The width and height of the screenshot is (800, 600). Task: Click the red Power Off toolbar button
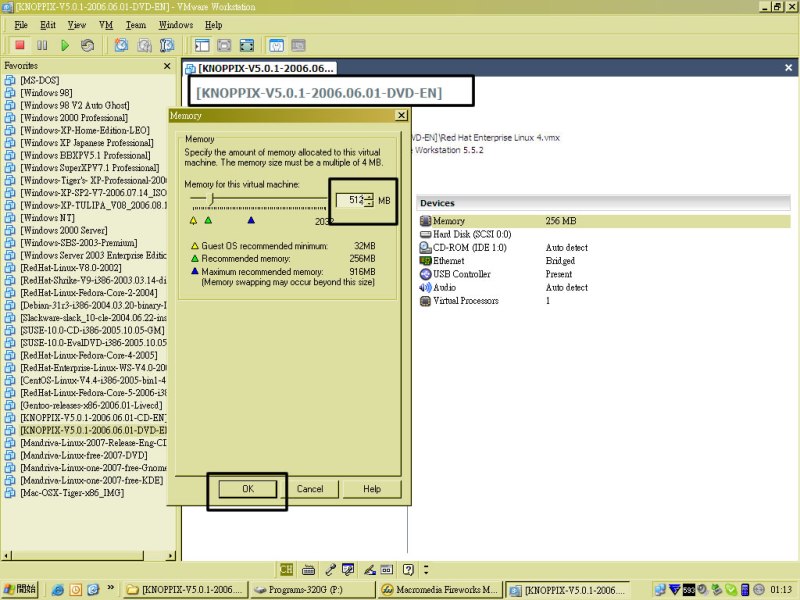click(19, 45)
